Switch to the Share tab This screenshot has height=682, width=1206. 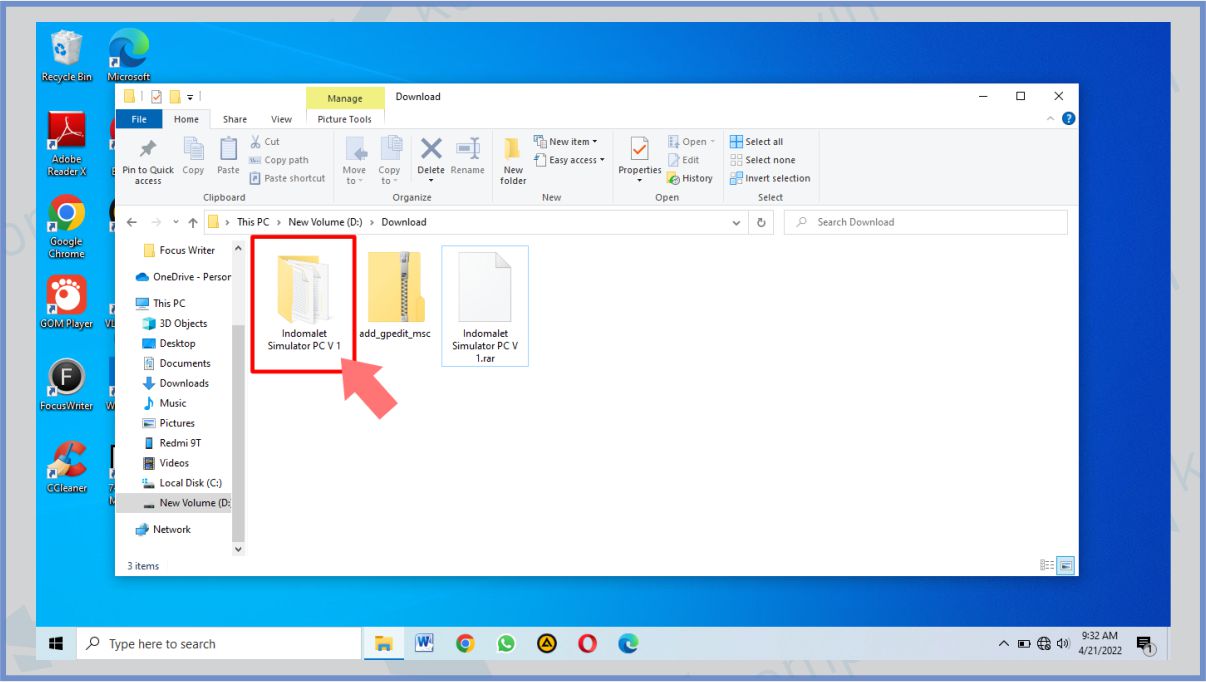coord(235,119)
